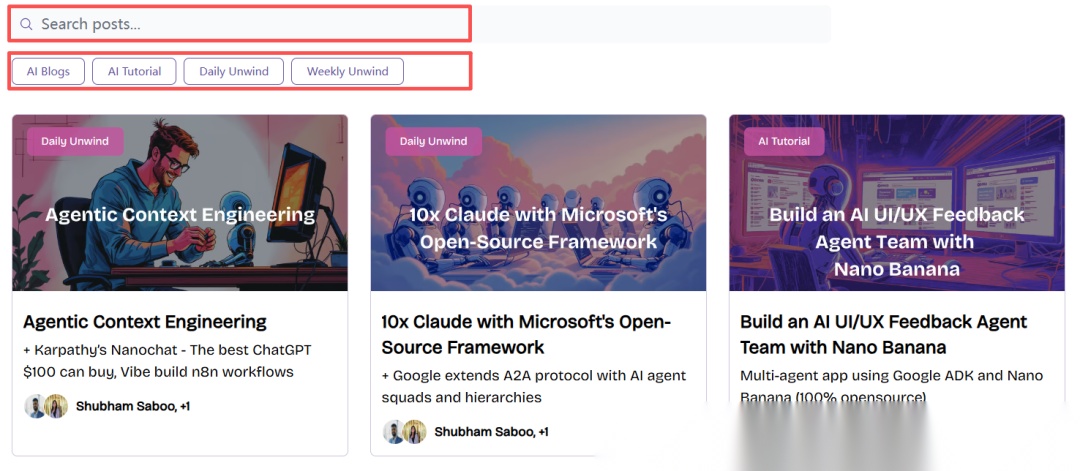Click author avatars on Agentic Context card
This screenshot has height=471, width=1080.
click(x=46, y=406)
